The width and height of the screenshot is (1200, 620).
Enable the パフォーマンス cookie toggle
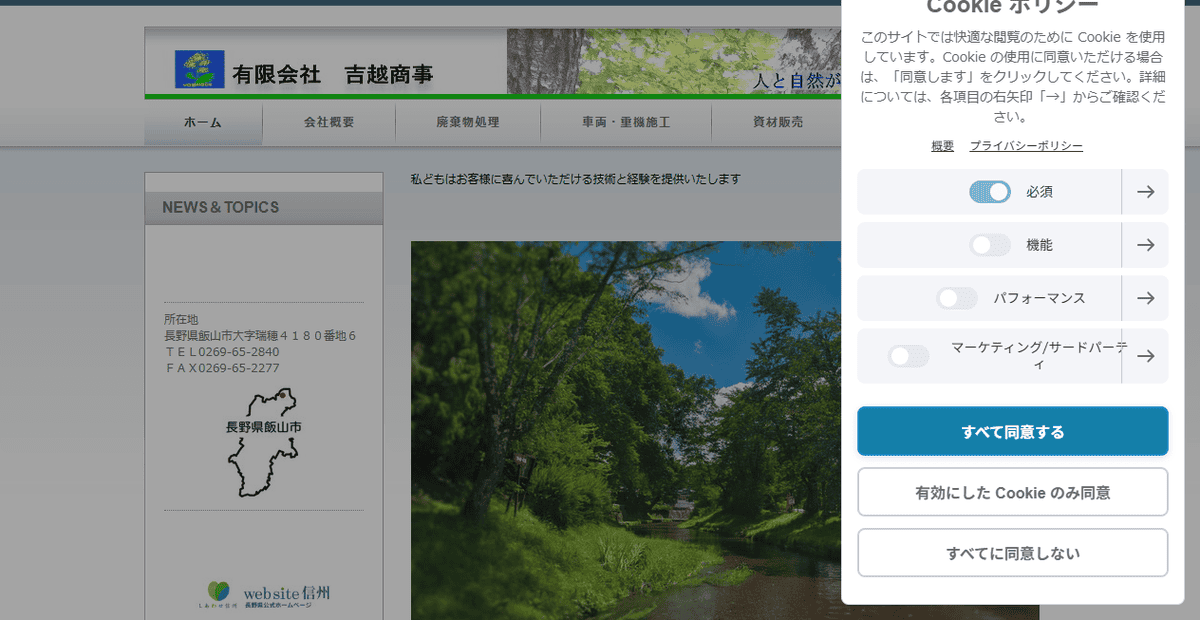[x=957, y=298]
